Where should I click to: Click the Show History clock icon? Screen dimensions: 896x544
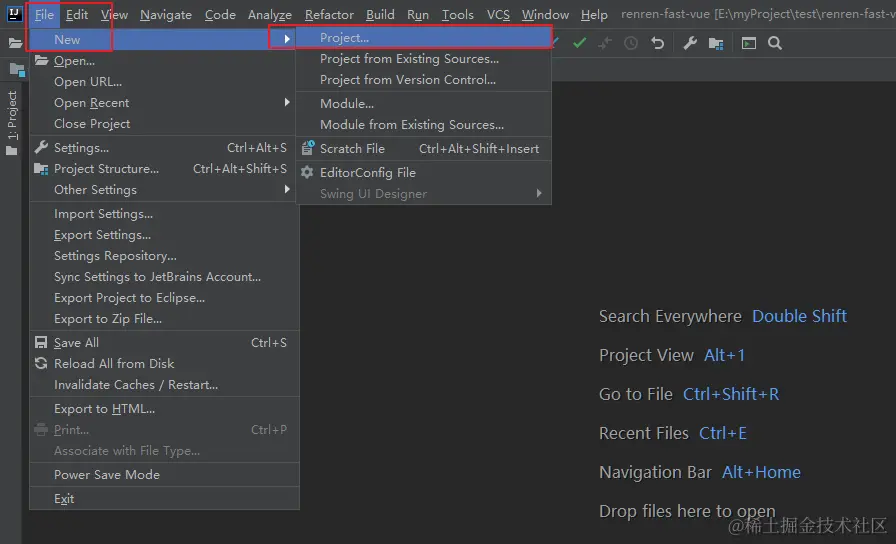[x=631, y=43]
